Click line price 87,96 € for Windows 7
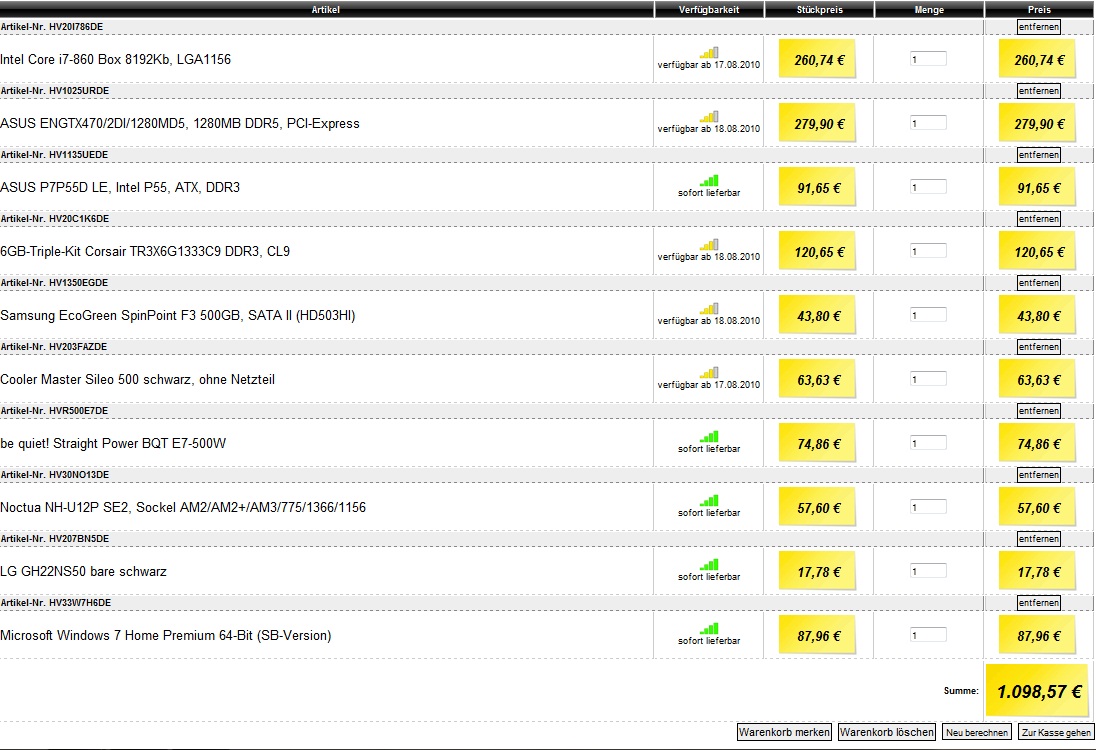1096x750 pixels. click(x=1038, y=636)
